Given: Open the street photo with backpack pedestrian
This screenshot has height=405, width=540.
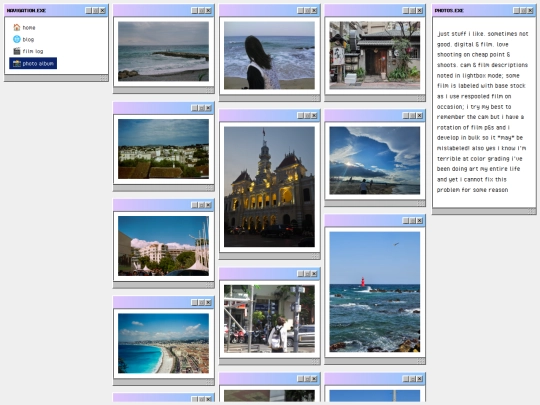Looking at the screenshot, I should (x=269, y=319).
